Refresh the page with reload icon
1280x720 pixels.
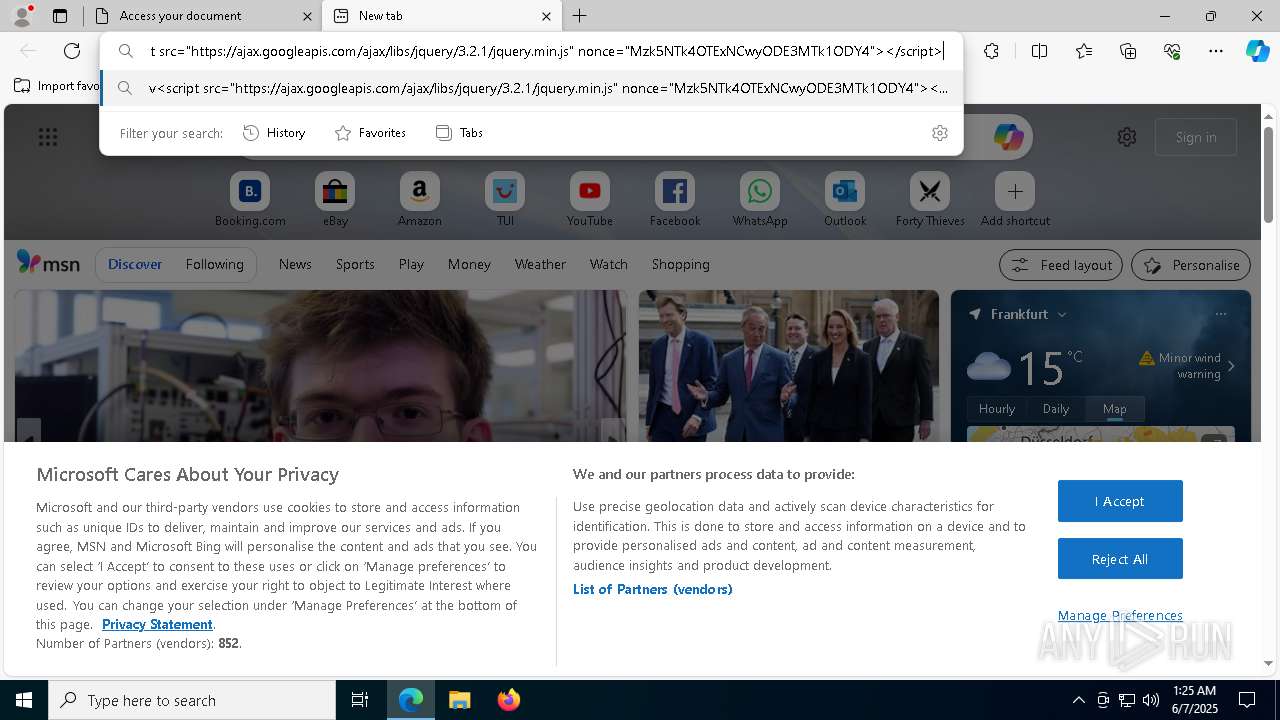(x=72, y=51)
